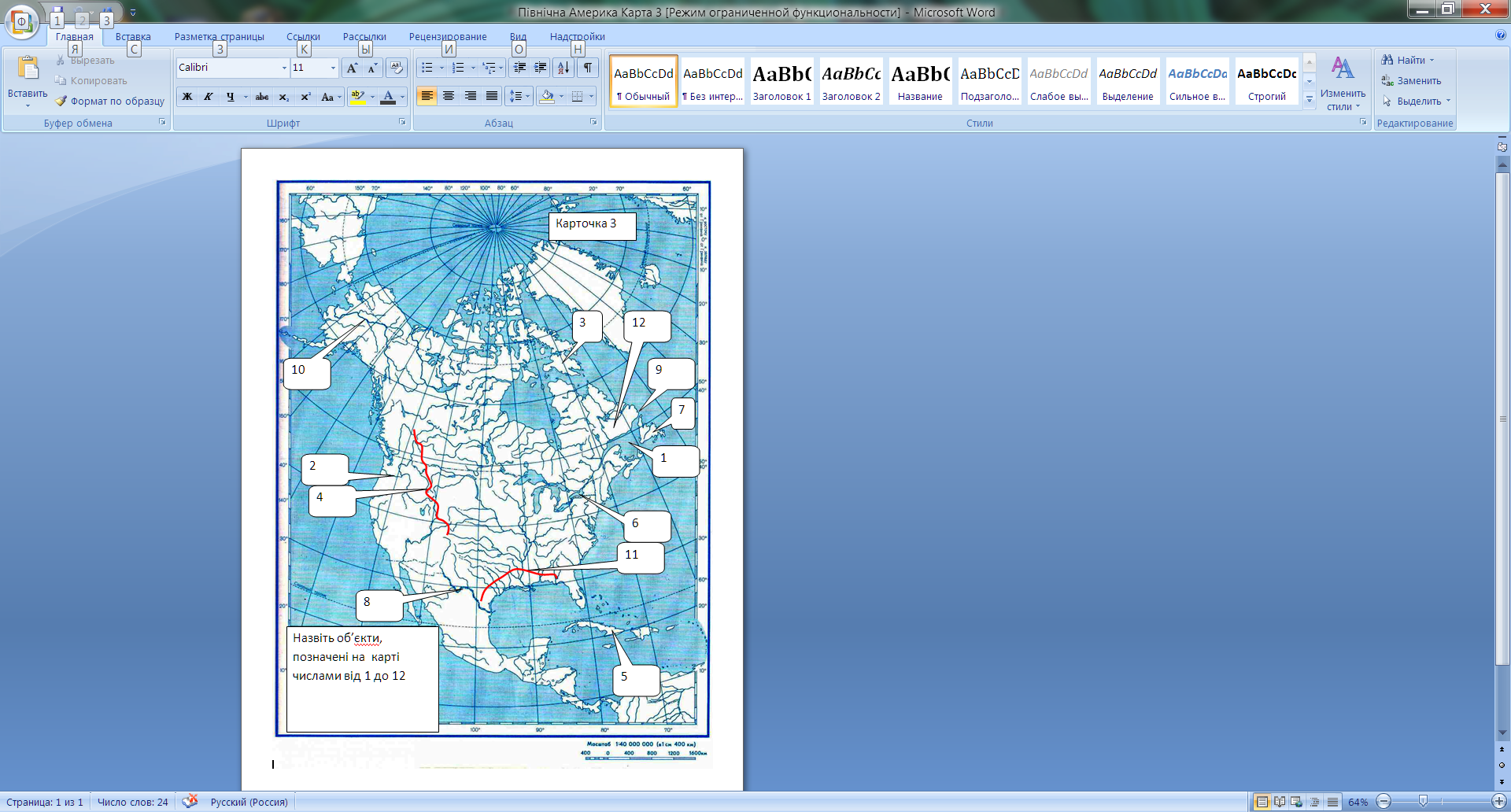Open the Вставка ribbon tab
Screen dimensions: 1511x812
pyautogui.click(x=132, y=36)
